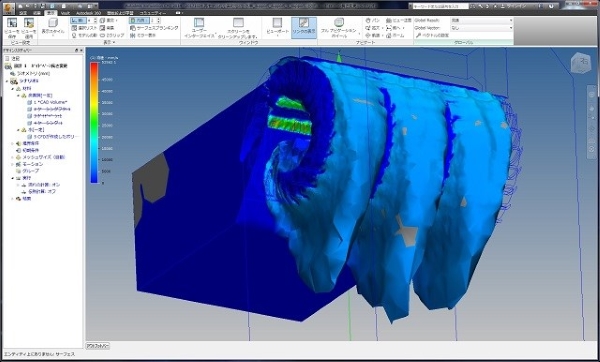
Task: Open the Global Vector dropdown
Action: coord(481,28)
